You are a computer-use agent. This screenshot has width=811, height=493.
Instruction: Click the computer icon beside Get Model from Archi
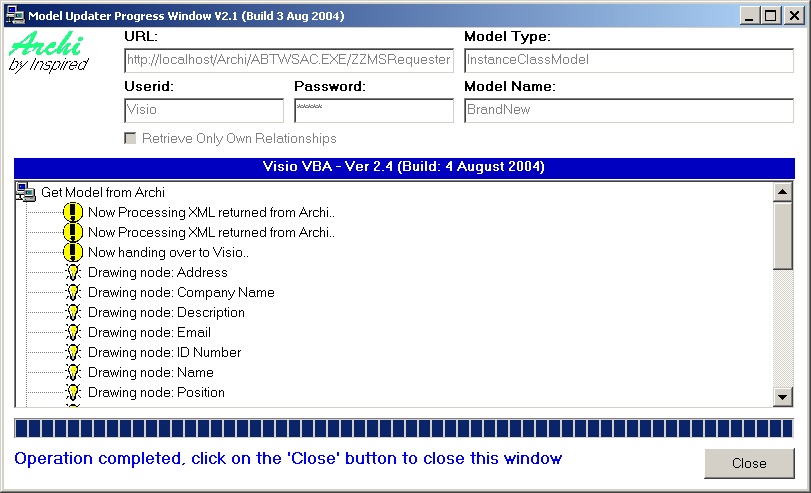click(x=26, y=192)
